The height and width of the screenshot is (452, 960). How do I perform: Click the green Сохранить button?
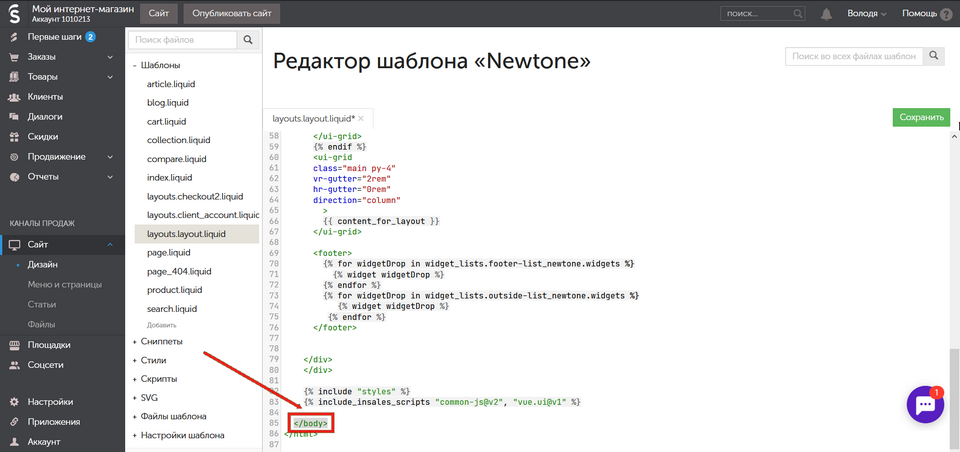(x=921, y=117)
